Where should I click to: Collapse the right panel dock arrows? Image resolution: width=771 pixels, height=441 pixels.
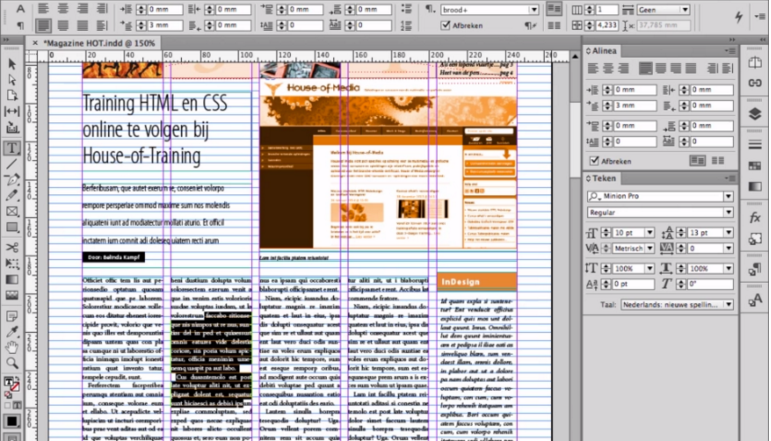732,40
